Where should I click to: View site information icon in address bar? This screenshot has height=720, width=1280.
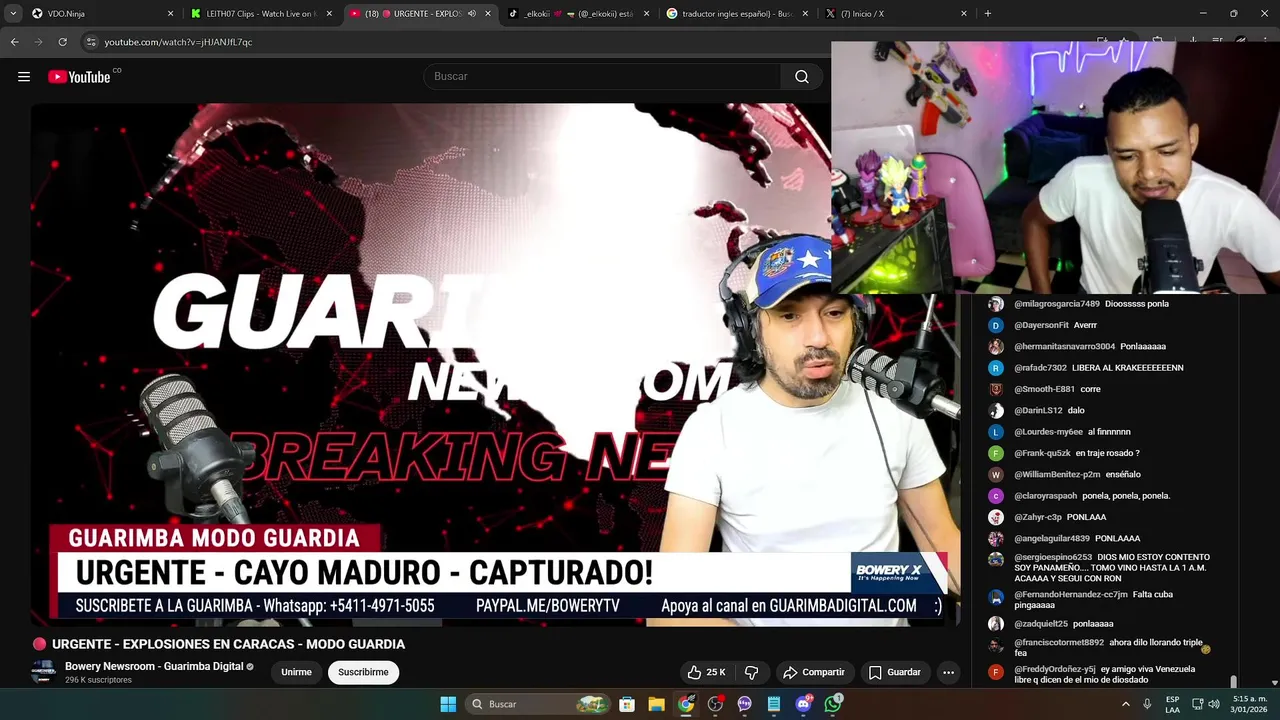91,42
